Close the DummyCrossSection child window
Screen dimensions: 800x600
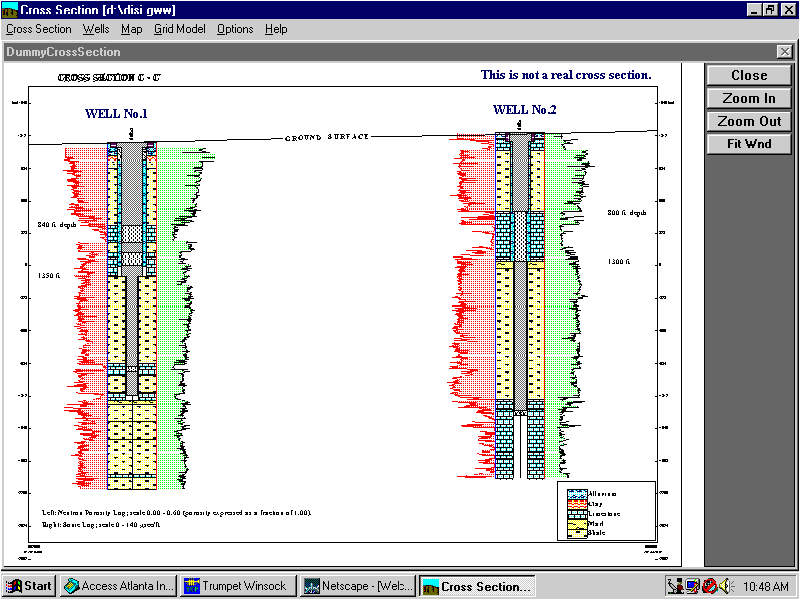point(785,52)
